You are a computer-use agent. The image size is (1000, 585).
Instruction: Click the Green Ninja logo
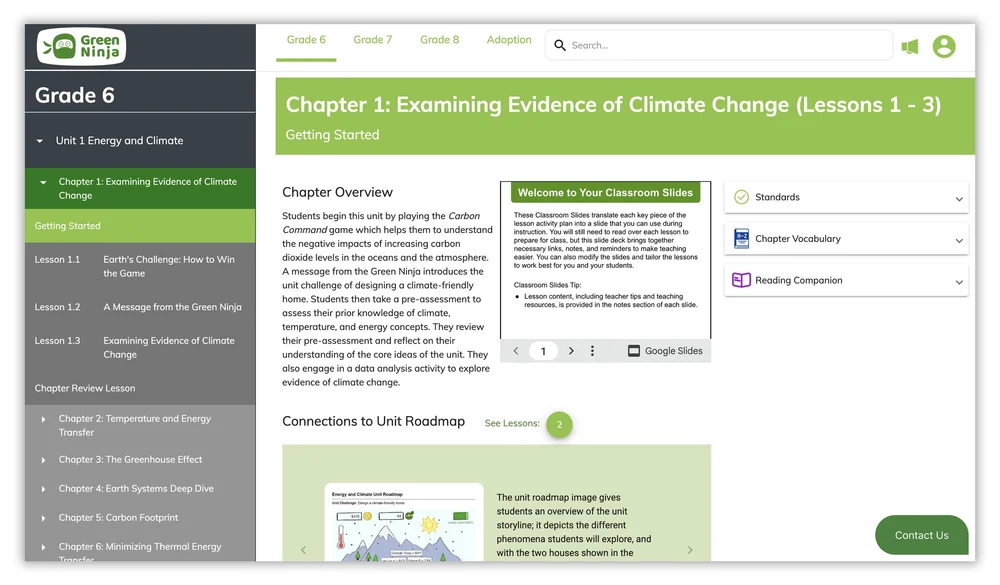pos(79,45)
